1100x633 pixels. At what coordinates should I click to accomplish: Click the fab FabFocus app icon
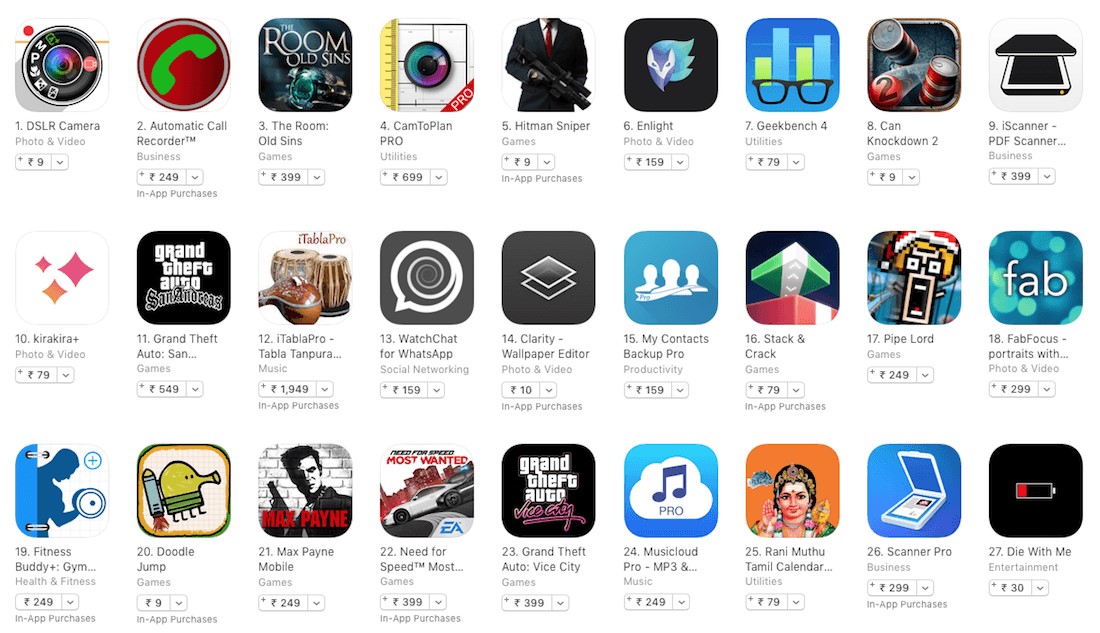1035,278
